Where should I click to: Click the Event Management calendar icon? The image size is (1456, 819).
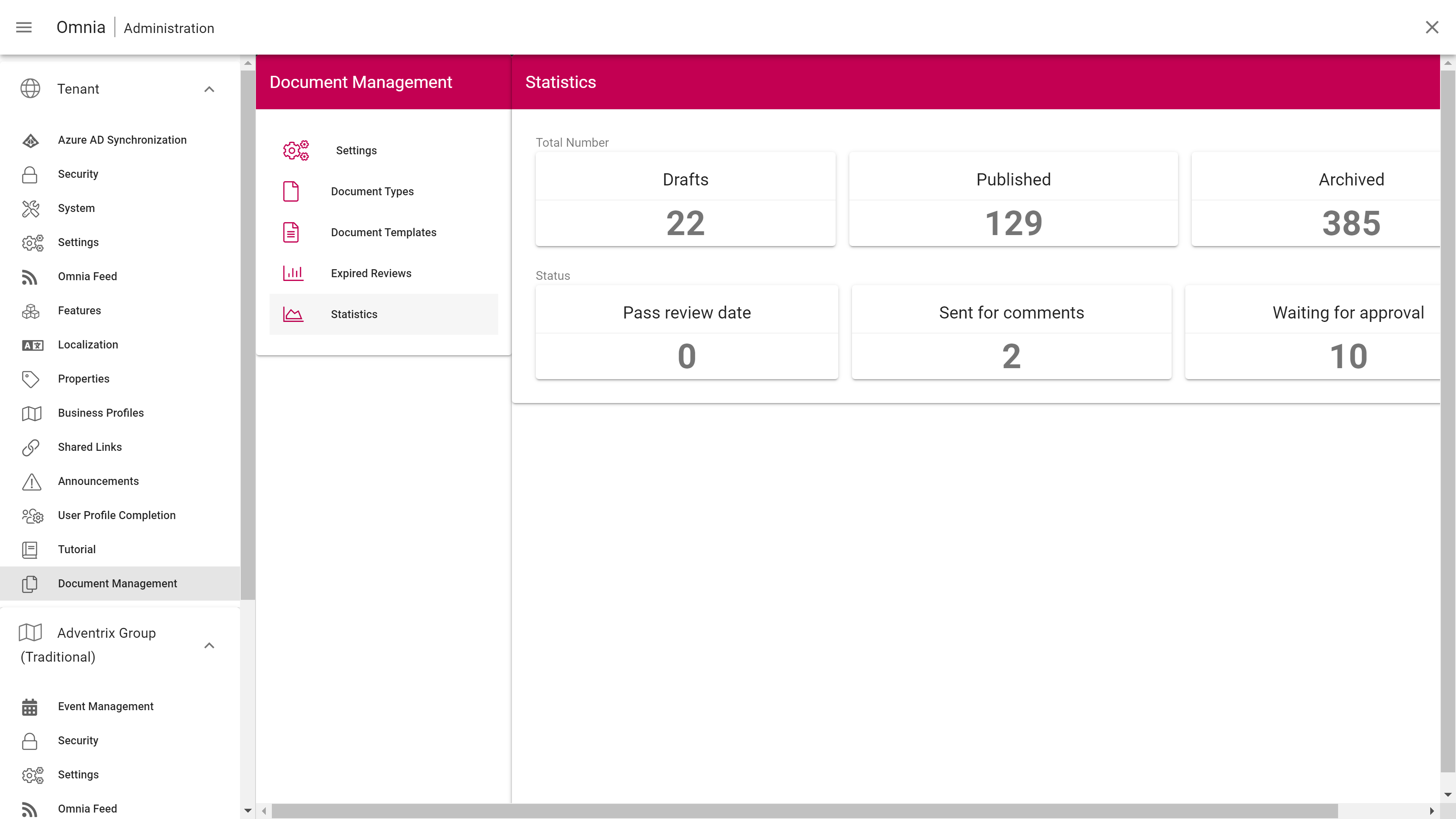pyautogui.click(x=30, y=707)
